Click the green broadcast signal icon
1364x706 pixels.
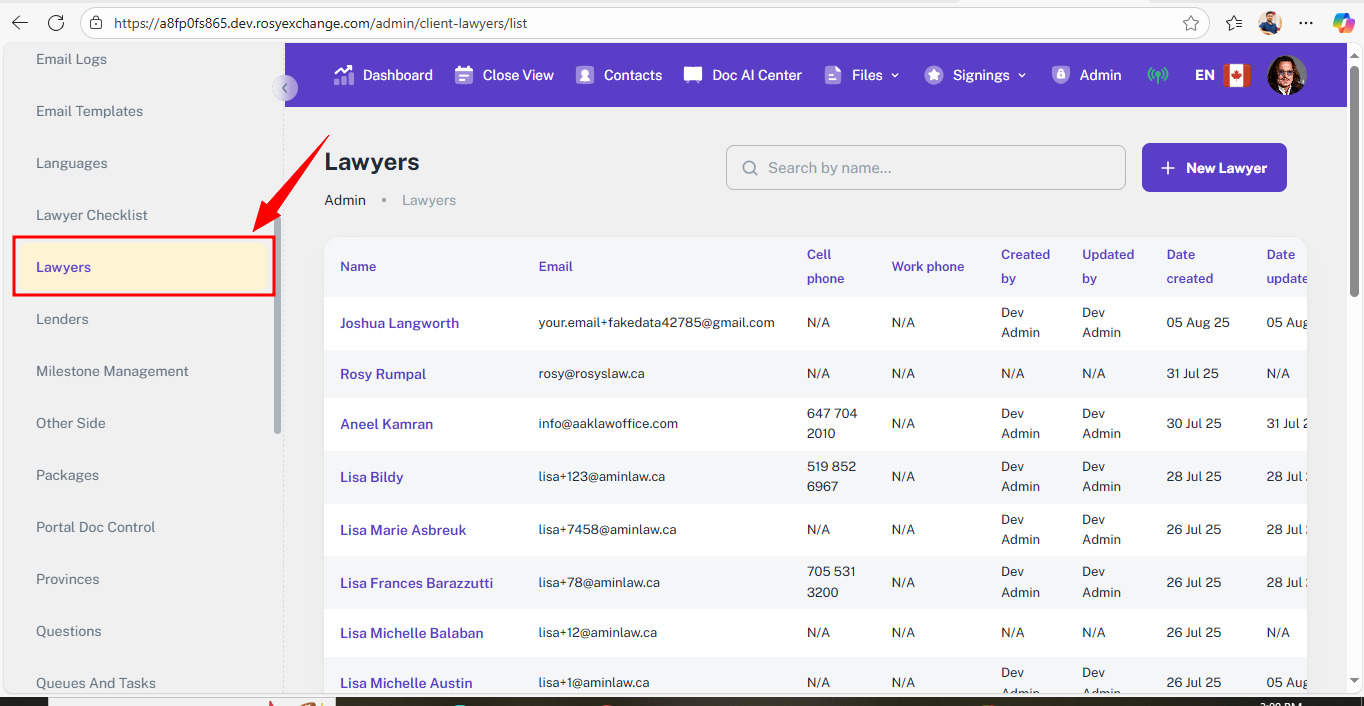click(x=1157, y=75)
